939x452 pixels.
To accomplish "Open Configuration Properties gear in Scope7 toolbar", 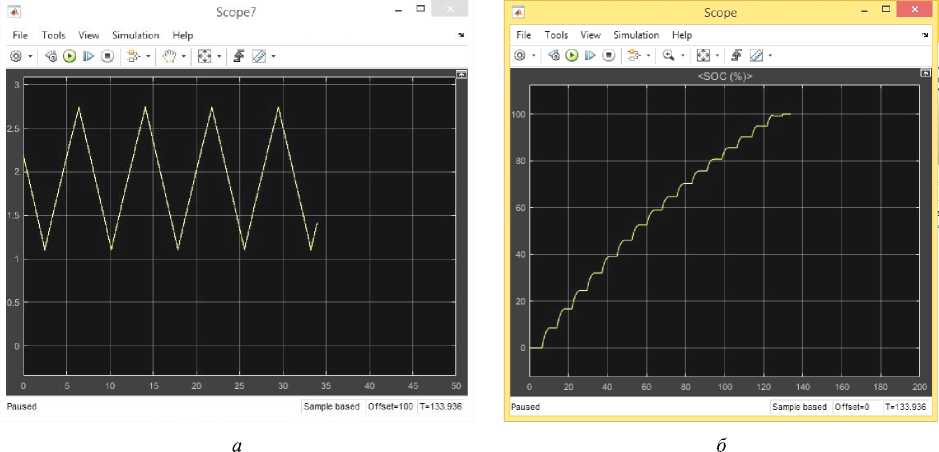I will 16,56.
